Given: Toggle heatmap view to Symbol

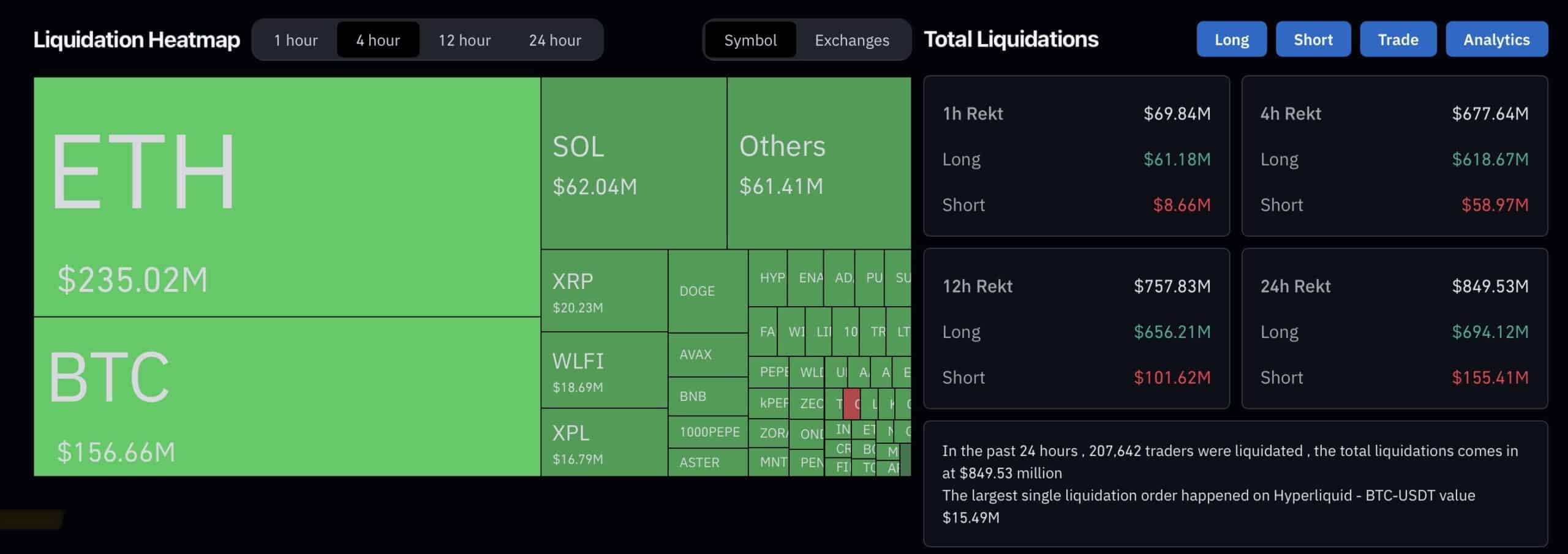Looking at the screenshot, I should [x=750, y=40].
